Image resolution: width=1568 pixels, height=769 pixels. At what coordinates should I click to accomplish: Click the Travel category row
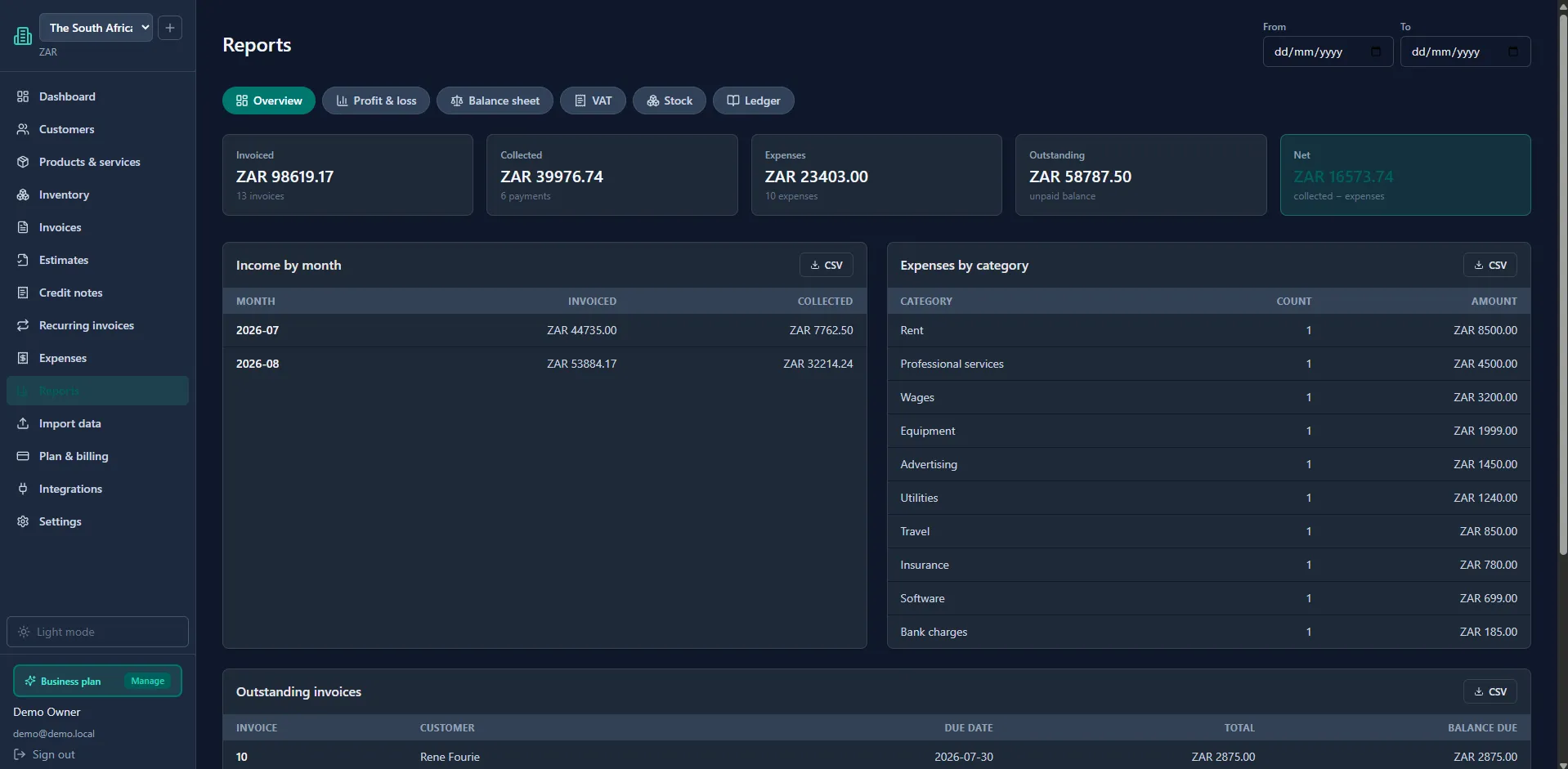pyautogui.click(x=1208, y=531)
